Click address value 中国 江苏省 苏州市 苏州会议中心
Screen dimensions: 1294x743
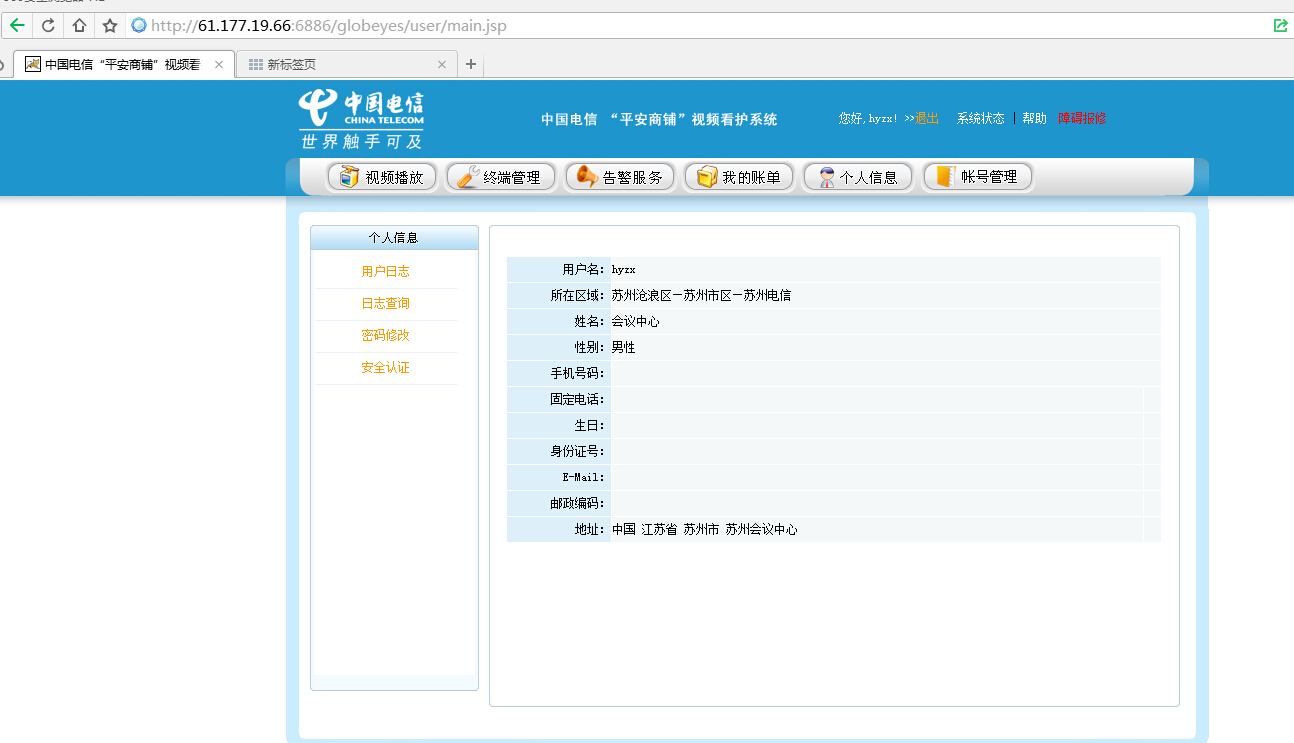tap(705, 530)
